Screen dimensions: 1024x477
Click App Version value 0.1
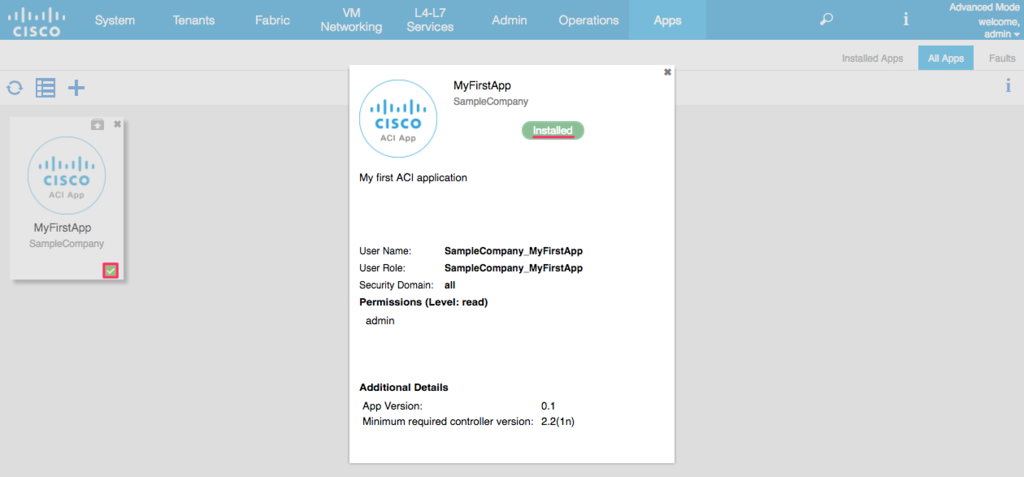[x=549, y=406]
